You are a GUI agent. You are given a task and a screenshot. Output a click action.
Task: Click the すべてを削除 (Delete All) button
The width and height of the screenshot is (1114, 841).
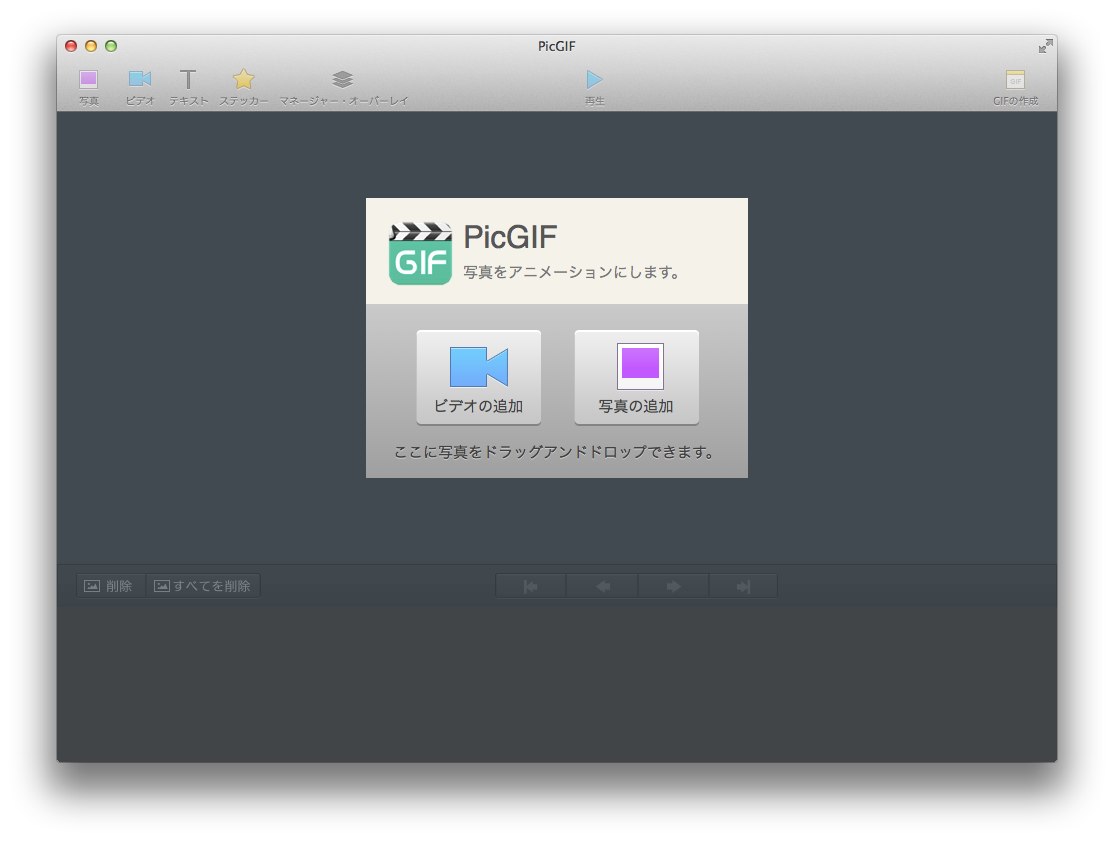203,586
